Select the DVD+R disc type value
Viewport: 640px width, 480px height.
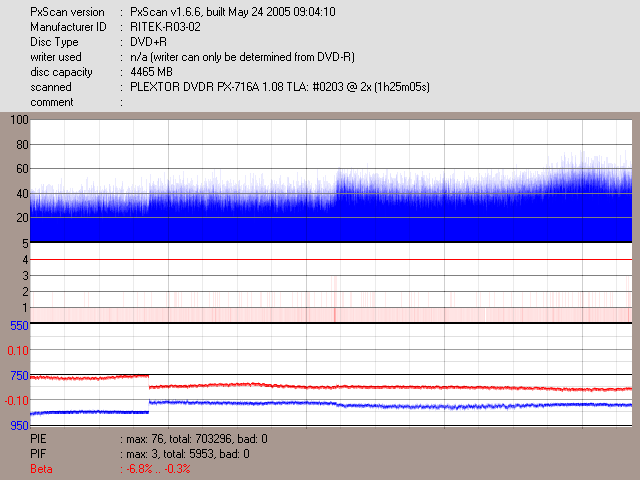pyautogui.click(x=148, y=42)
